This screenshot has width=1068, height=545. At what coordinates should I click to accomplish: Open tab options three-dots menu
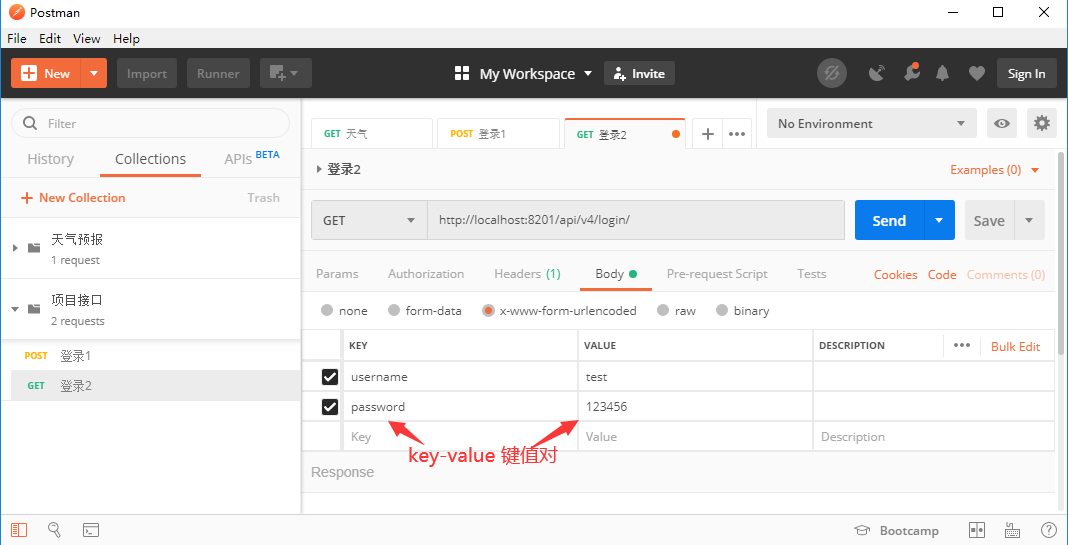point(737,134)
